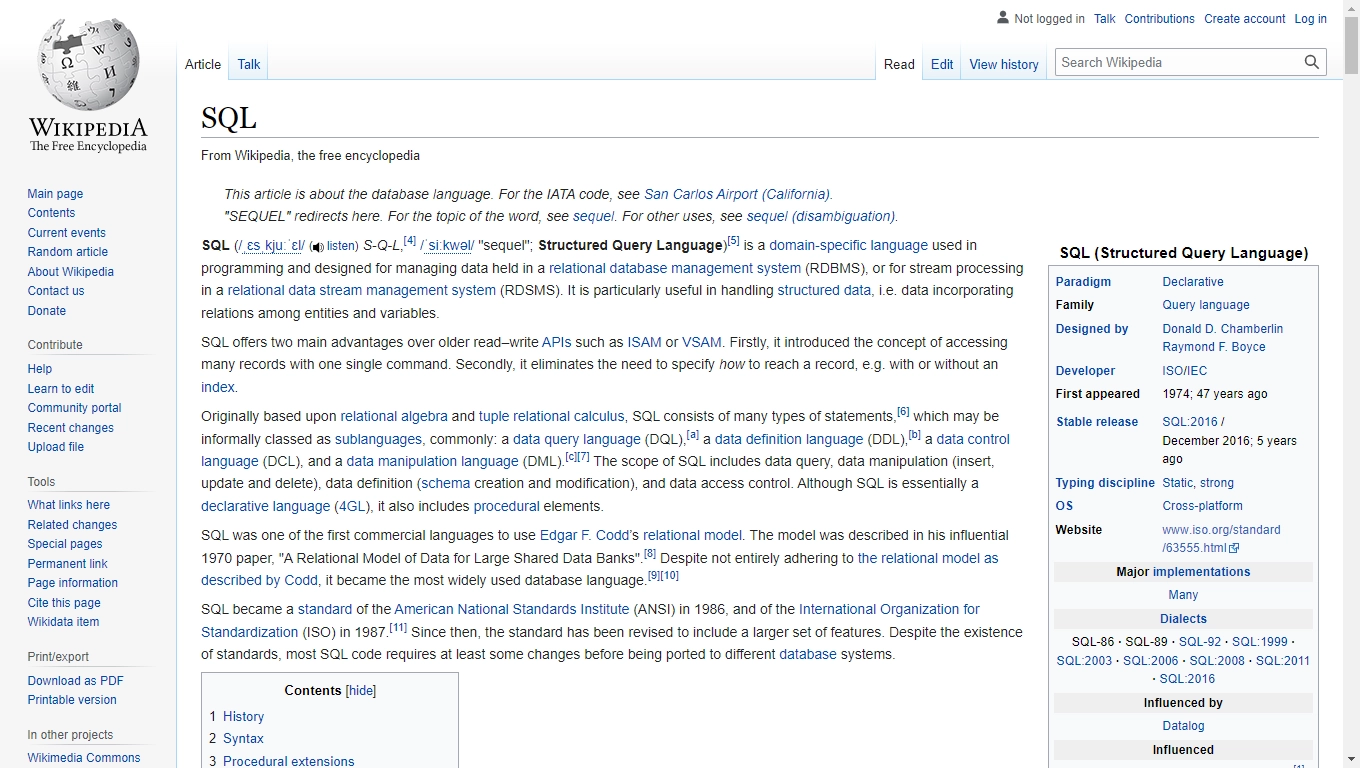1360x768 pixels.
Task: Open the Log in link
Action: click(x=1310, y=18)
